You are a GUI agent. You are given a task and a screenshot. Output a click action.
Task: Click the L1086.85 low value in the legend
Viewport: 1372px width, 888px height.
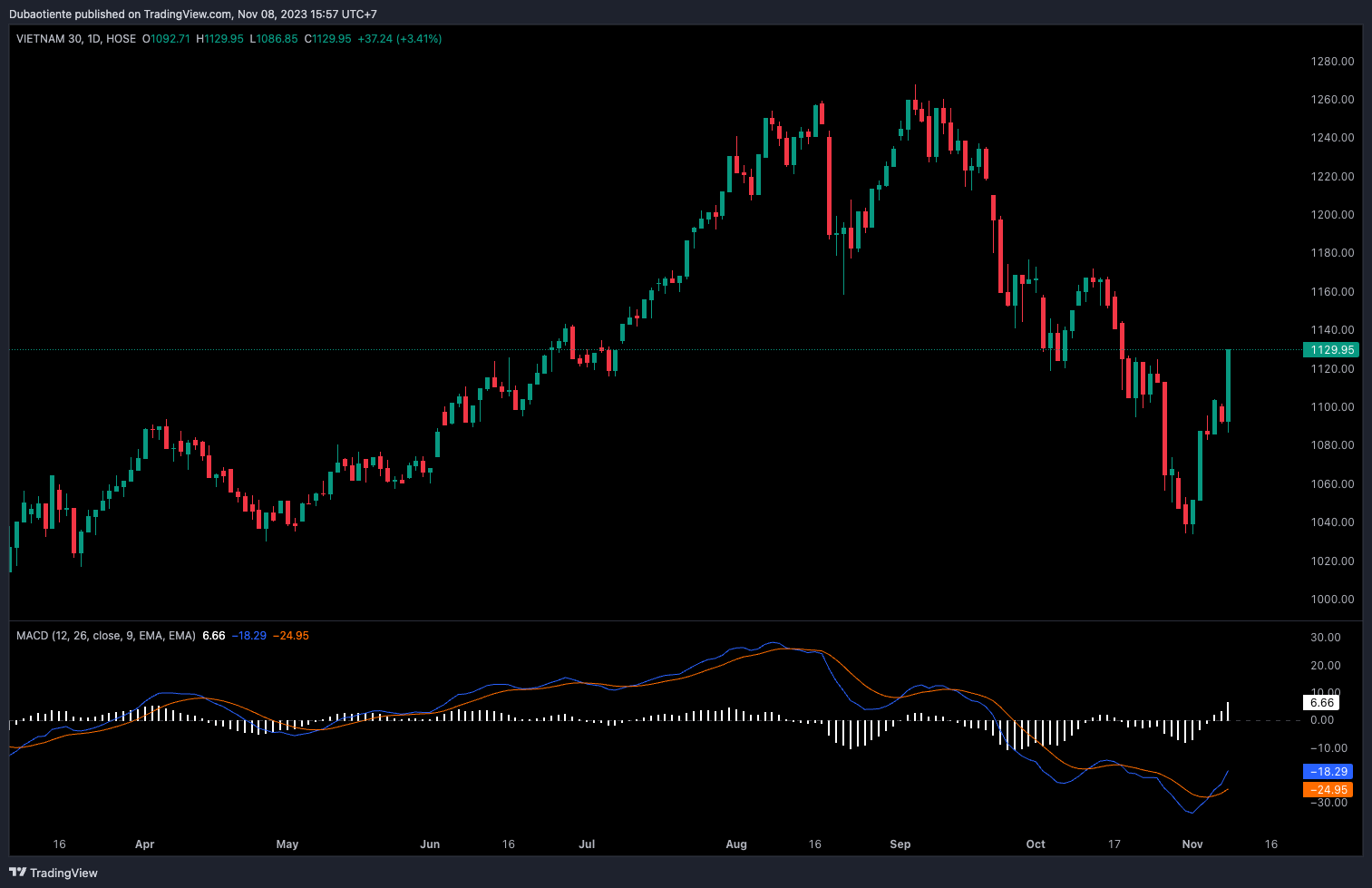click(273, 39)
